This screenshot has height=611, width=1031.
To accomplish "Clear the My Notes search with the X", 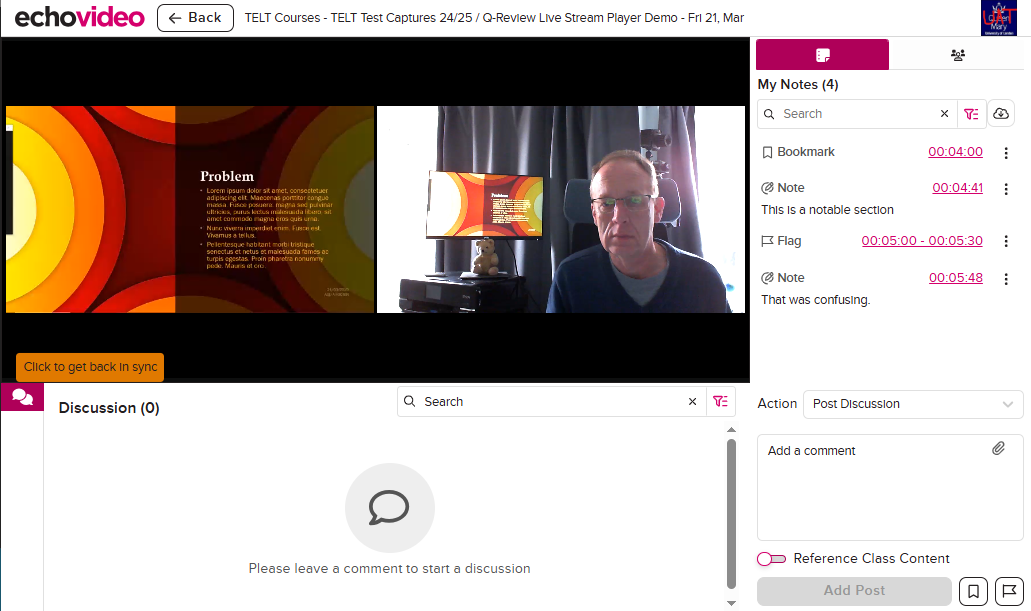I will (x=944, y=113).
